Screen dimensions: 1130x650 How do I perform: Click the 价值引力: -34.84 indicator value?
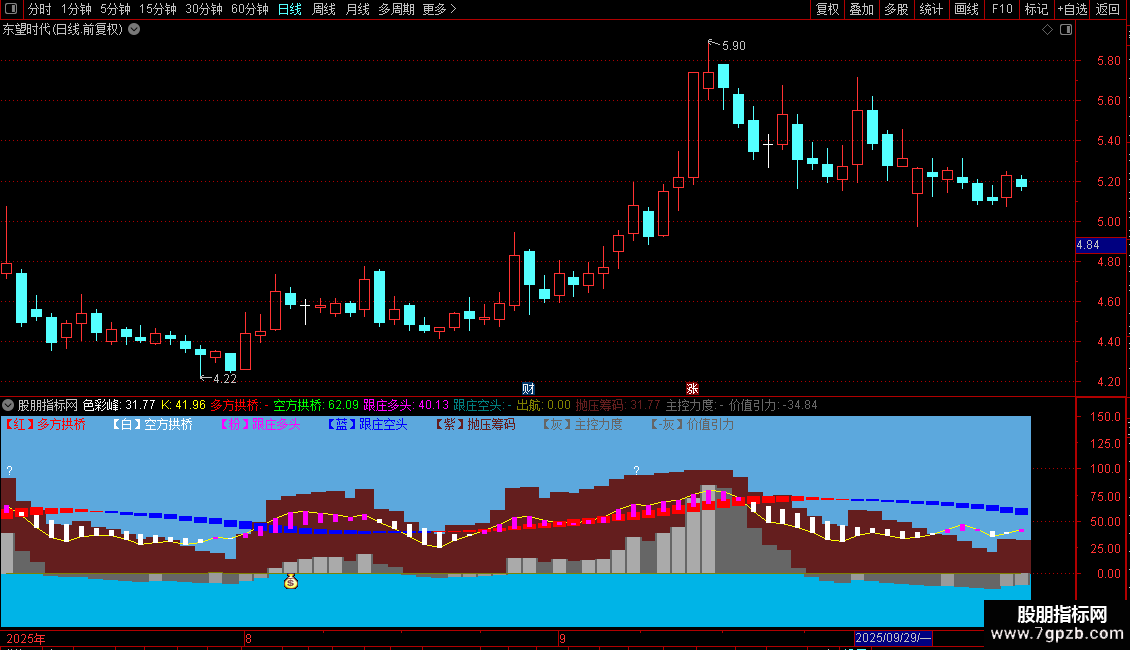point(773,405)
